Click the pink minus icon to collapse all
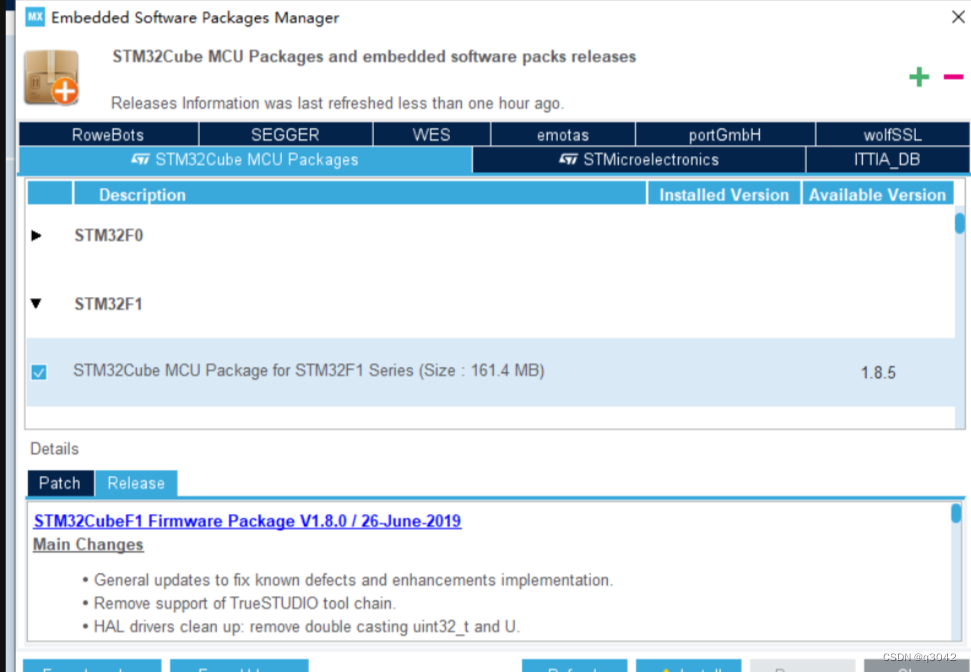This screenshot has height=672, width=971. pyautogui.click(x=953, y=77)
